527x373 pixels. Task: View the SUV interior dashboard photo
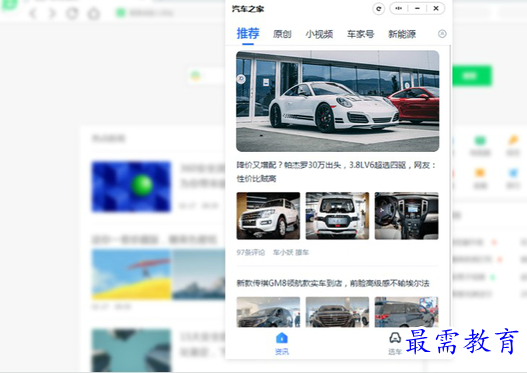406,216
